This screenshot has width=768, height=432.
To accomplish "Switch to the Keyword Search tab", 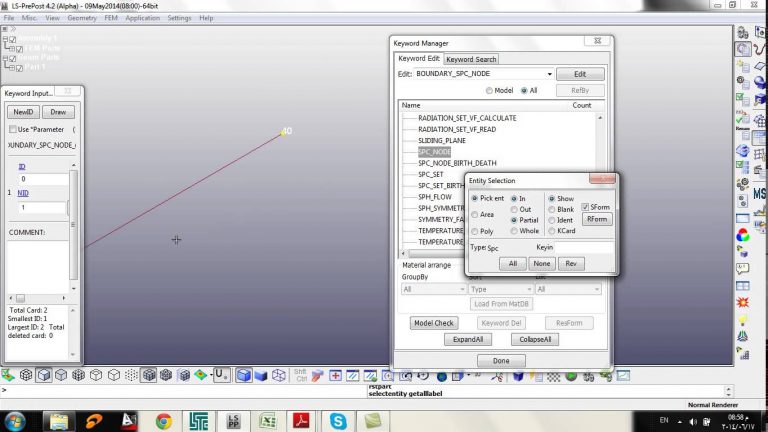I will pos(471,59).
